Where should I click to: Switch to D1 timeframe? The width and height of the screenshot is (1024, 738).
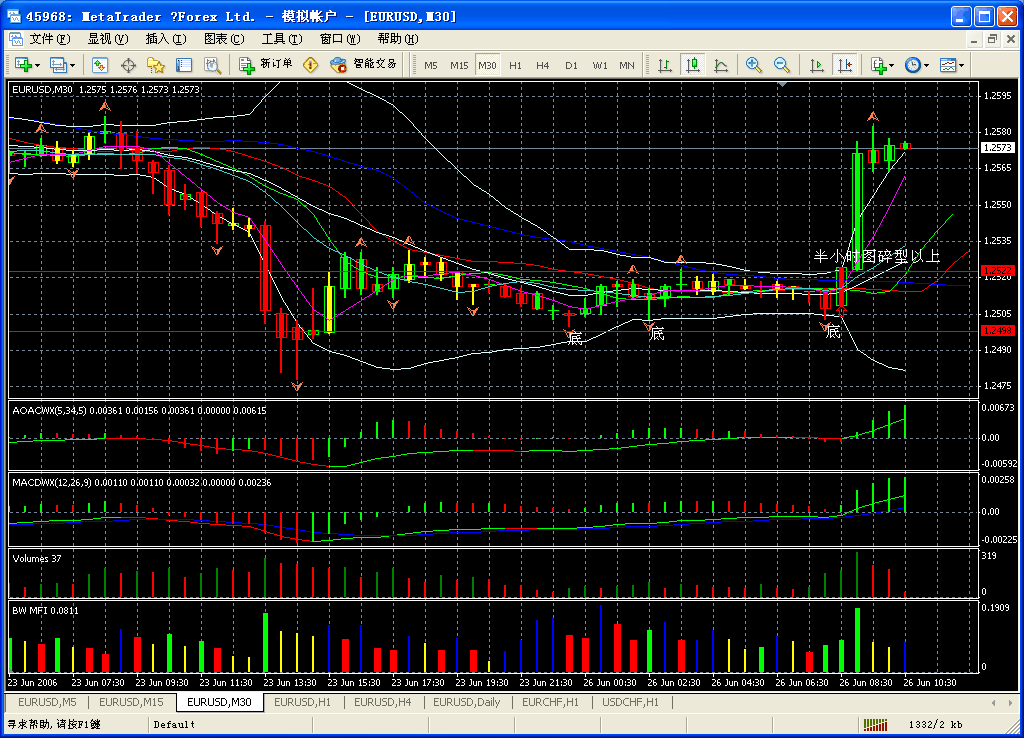pos(571,65)
